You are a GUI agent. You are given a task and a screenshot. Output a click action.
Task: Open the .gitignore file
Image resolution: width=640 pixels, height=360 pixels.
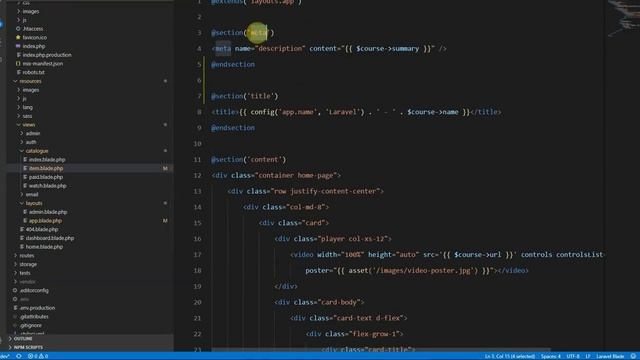point(31,325)
